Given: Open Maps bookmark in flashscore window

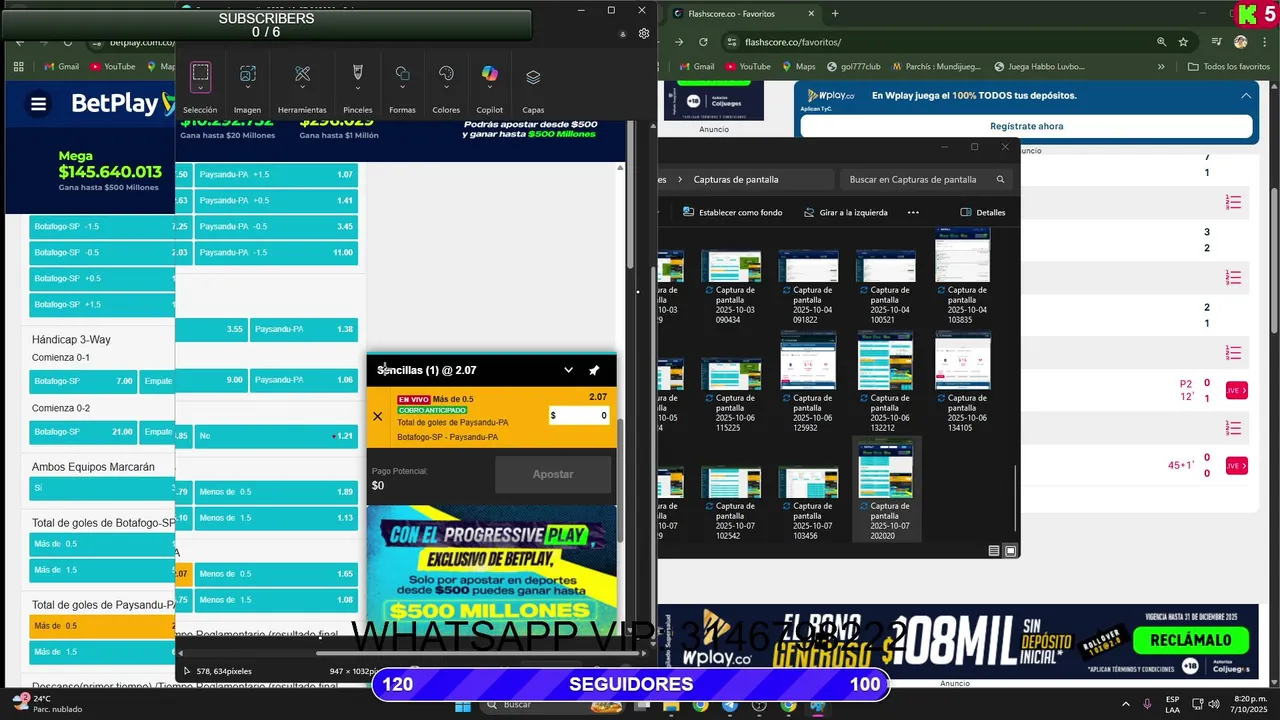Looking at the screenshot, I should point(797,66).
